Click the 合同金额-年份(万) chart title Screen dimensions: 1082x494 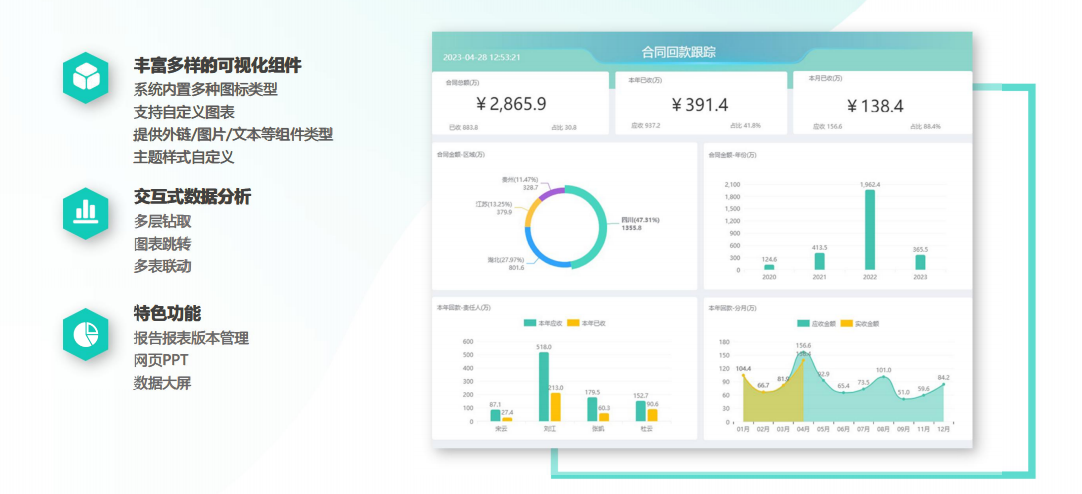[732, 155]
